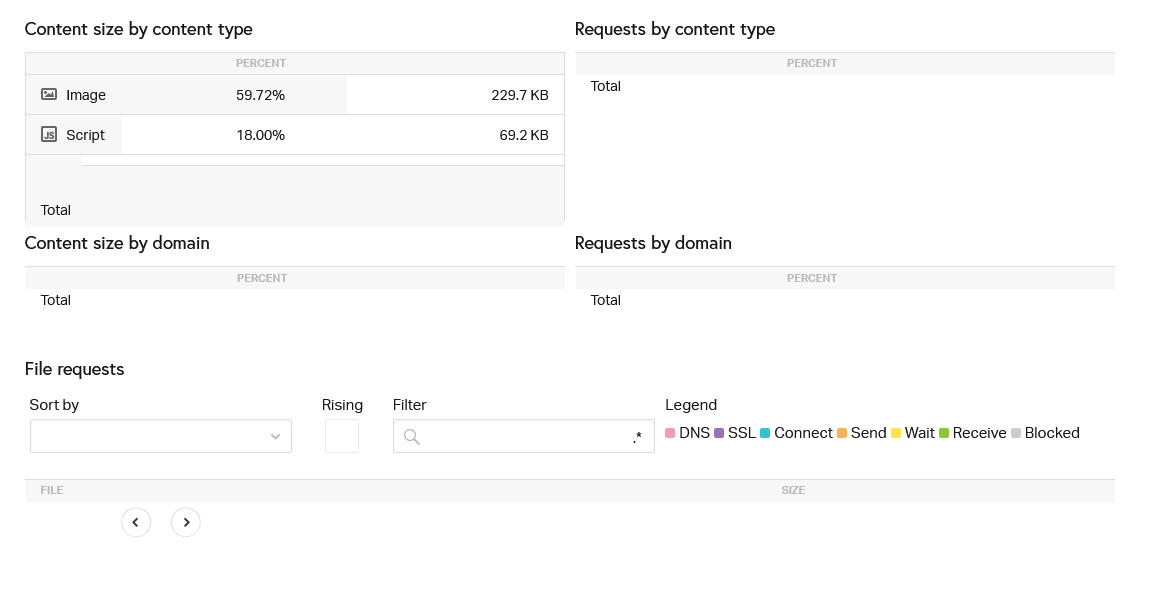Select the Script row showing 69.2 KB
This screenshot has width=1156, height=592.
point(295,135)
